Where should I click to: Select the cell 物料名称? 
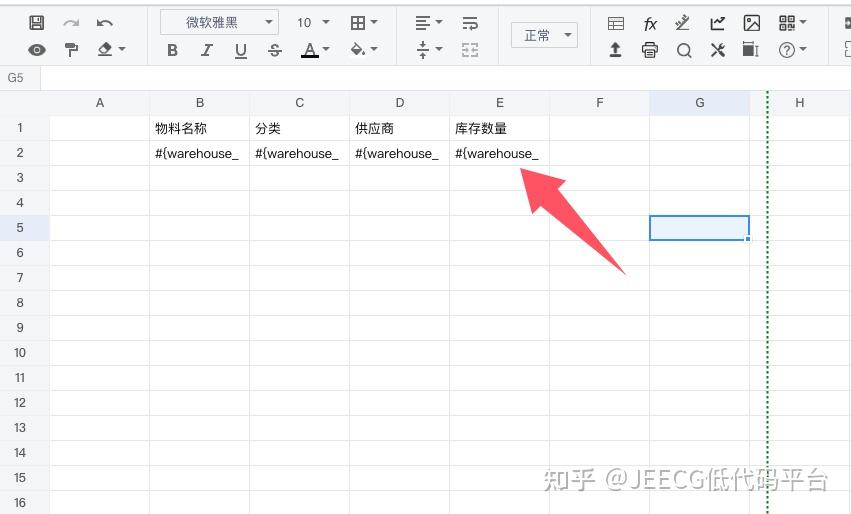200,128
